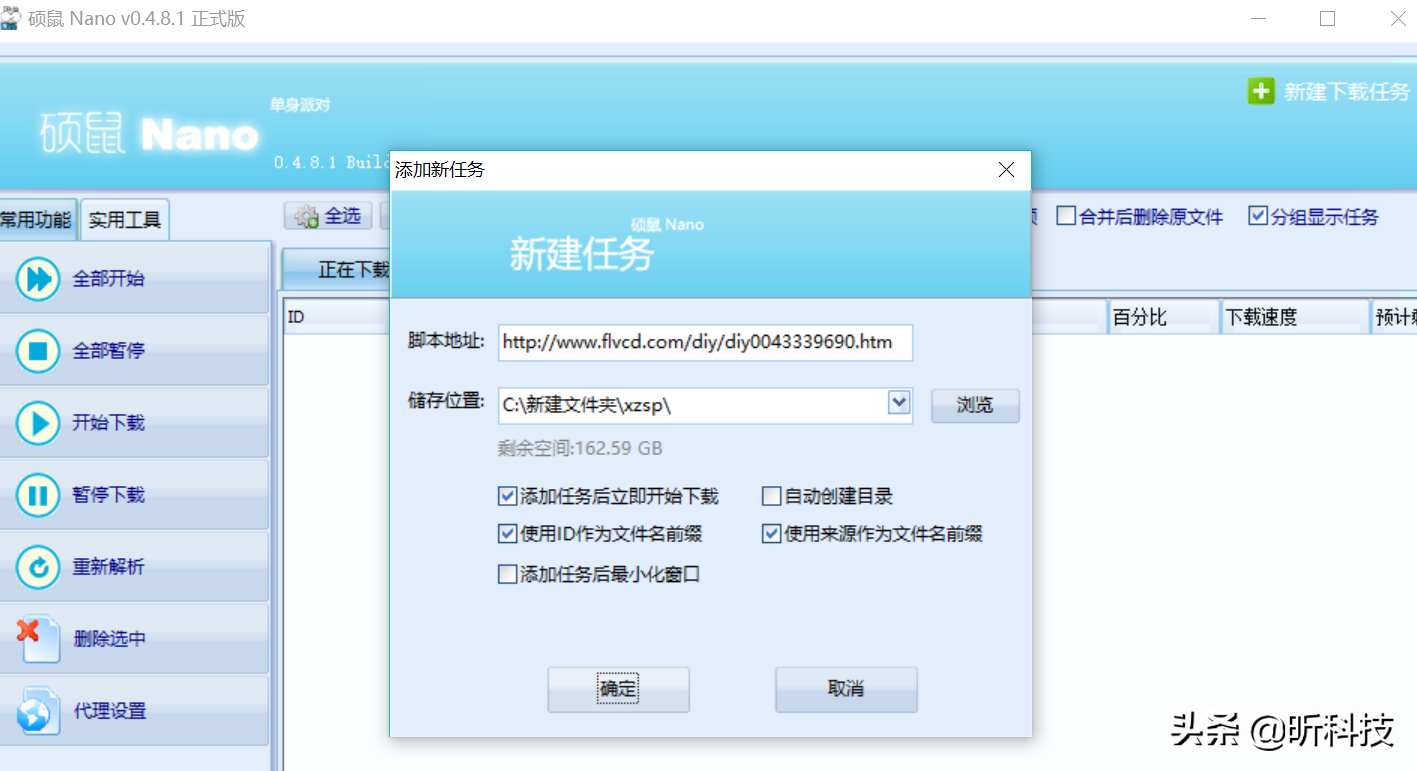
Task: Click the 剩余空间:162.59 GB text
Action: pos(580,448)
